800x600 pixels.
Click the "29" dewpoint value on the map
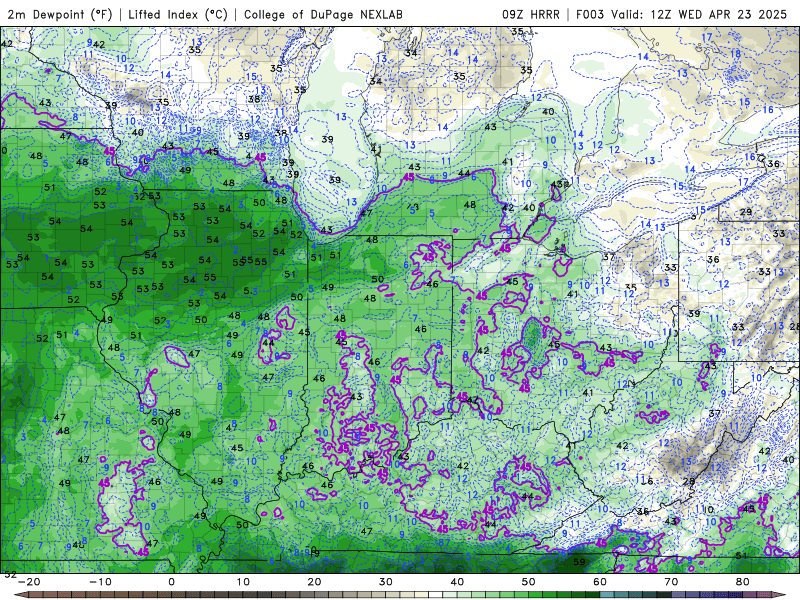point(746,212)
